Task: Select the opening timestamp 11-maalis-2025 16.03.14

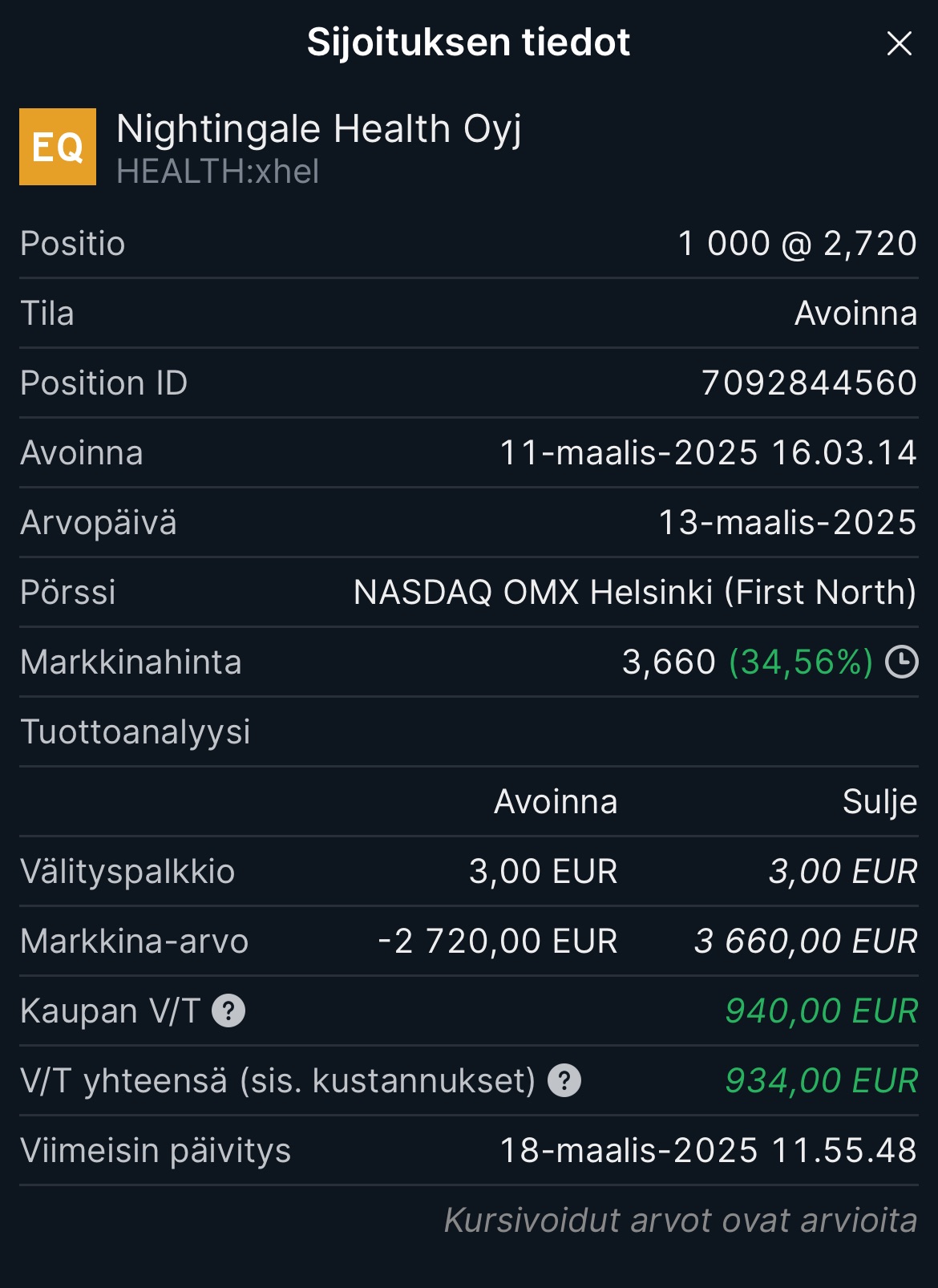Action: (x=708, y=453)
